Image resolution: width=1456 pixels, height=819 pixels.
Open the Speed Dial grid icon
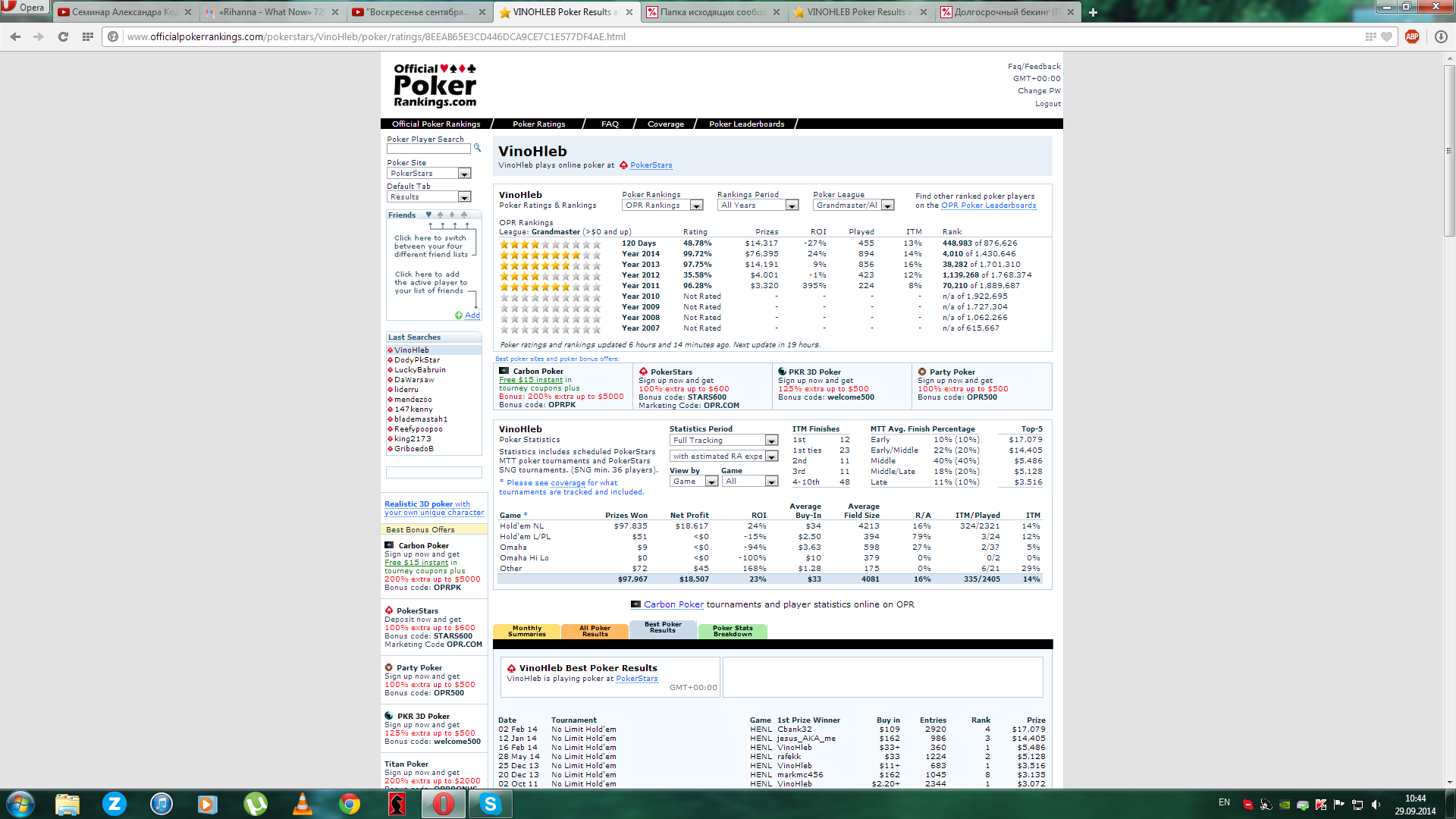pyautogui.click(x=88, y=36)
